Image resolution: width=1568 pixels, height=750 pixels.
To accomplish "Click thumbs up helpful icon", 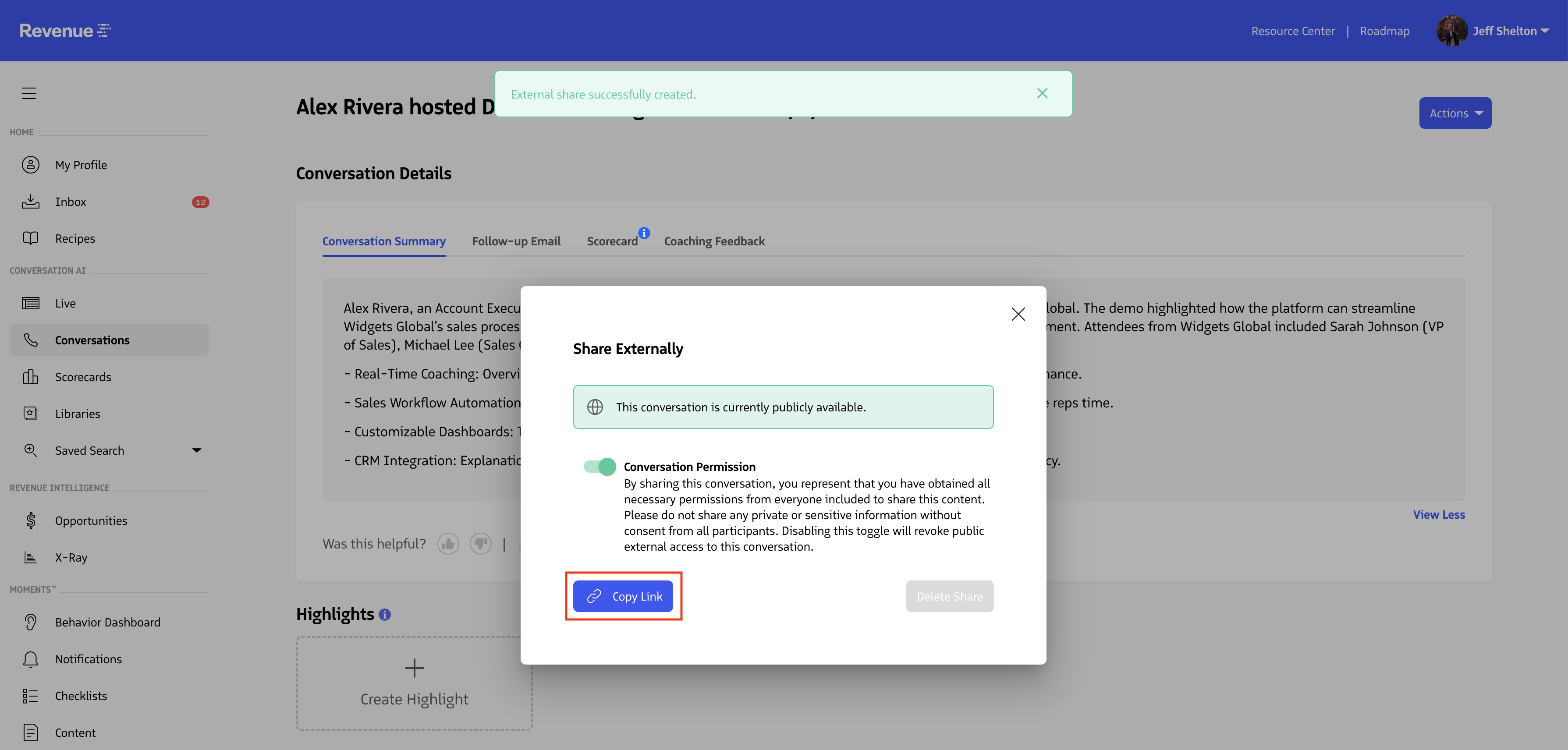I will coord(448,543).
